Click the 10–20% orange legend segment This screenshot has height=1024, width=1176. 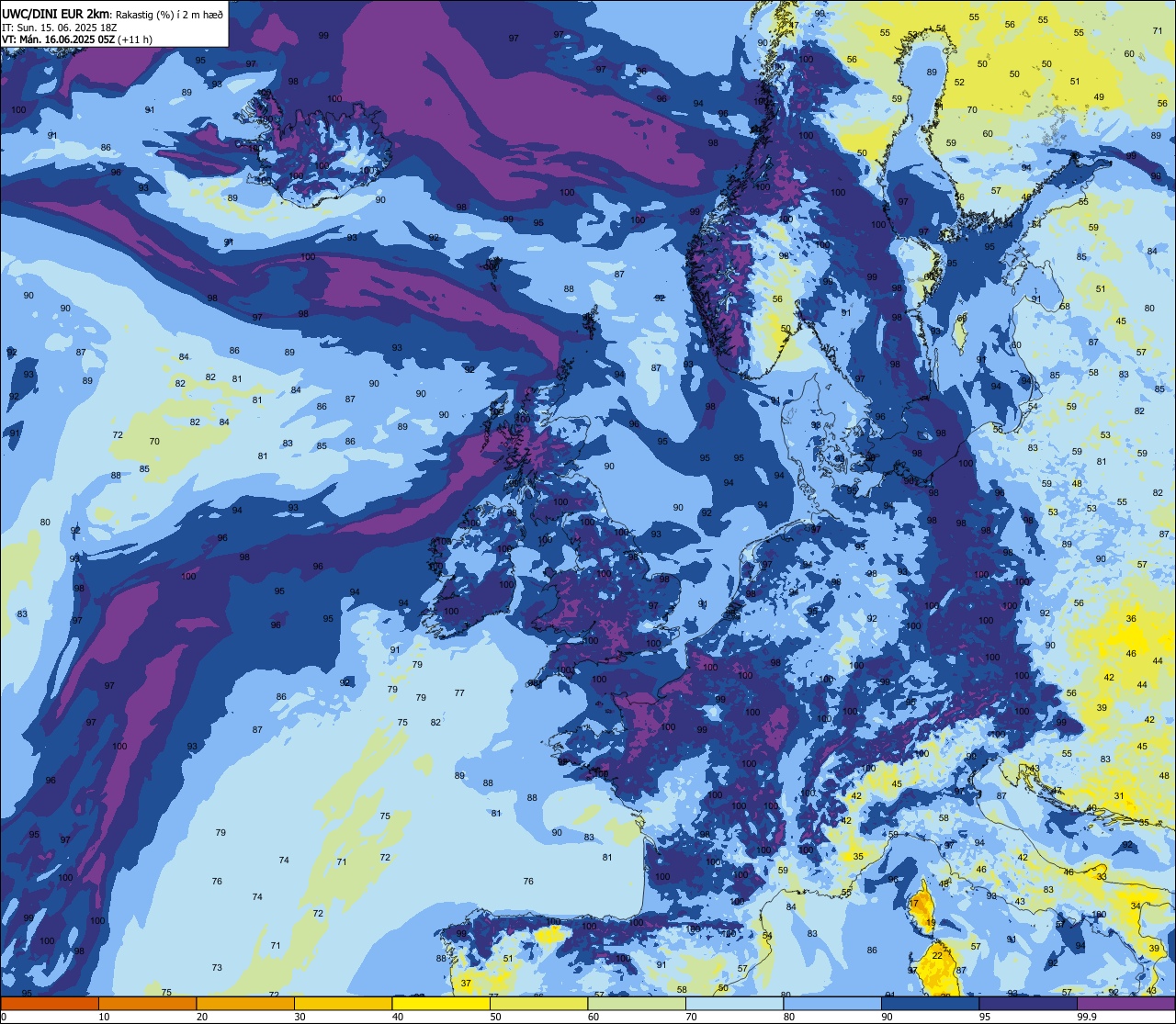147,1003
